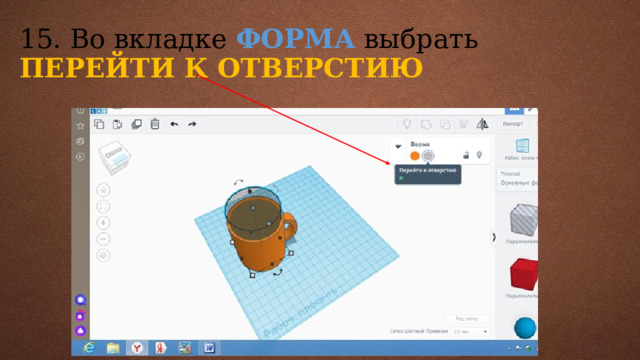Click the curved rotation handle below the mug
Image resolution: width=640 pixels, height=360 pixels.
[278, 272]
